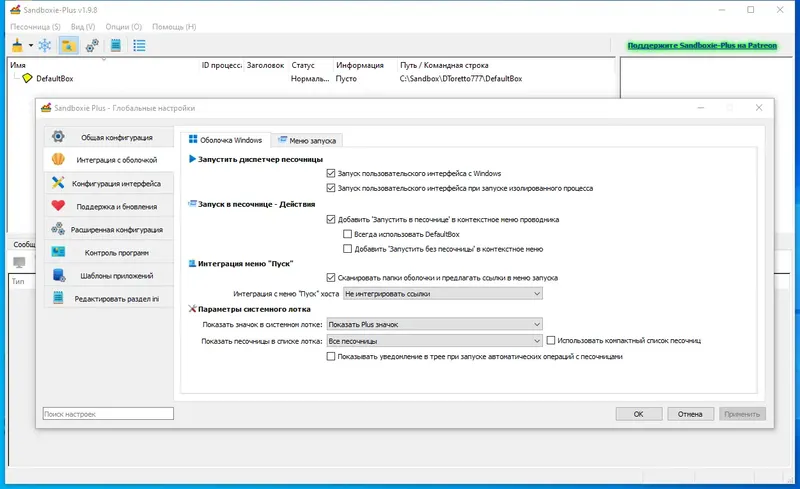Open Общая конфигурация settings section

[x=109, y=137]
